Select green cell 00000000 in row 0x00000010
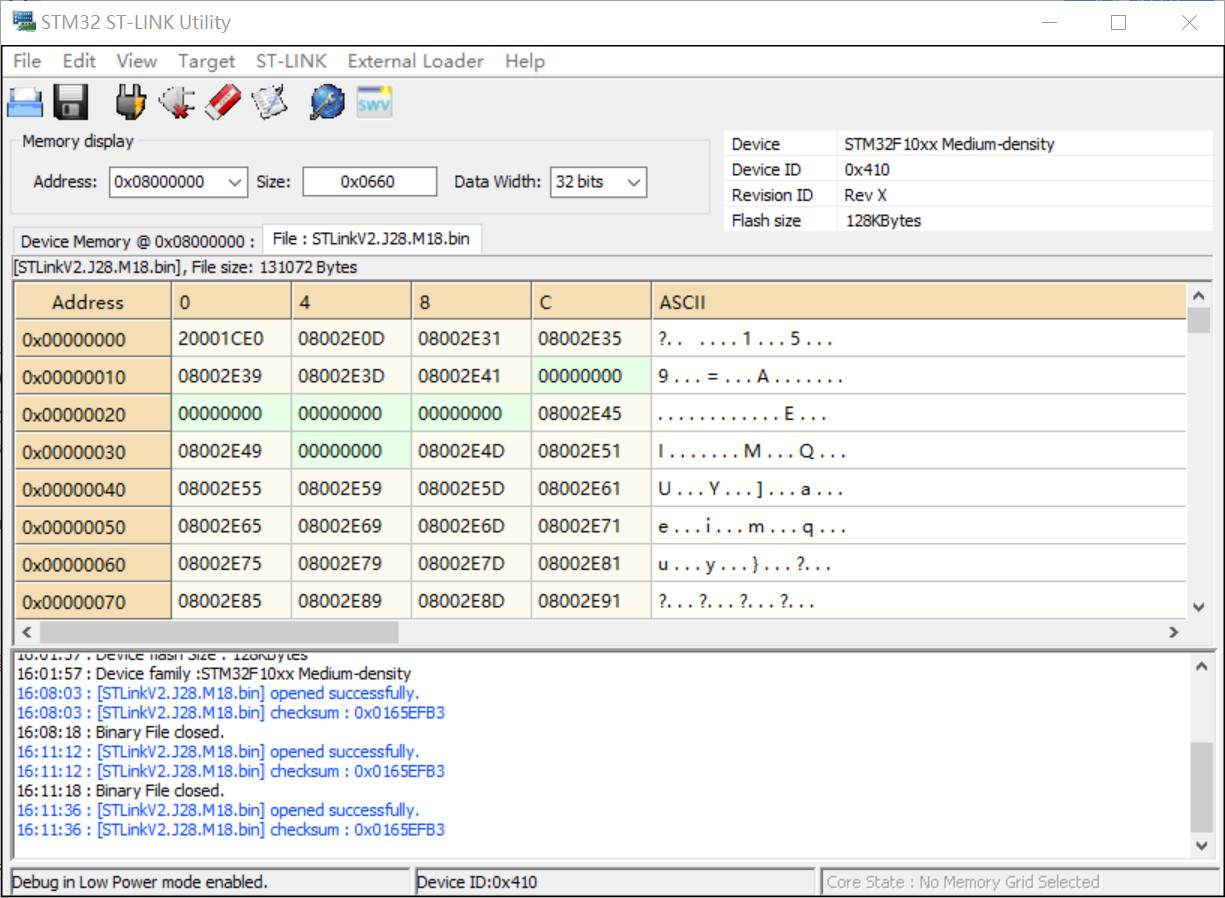This screenshot has width=1225, height=898. 591,377
